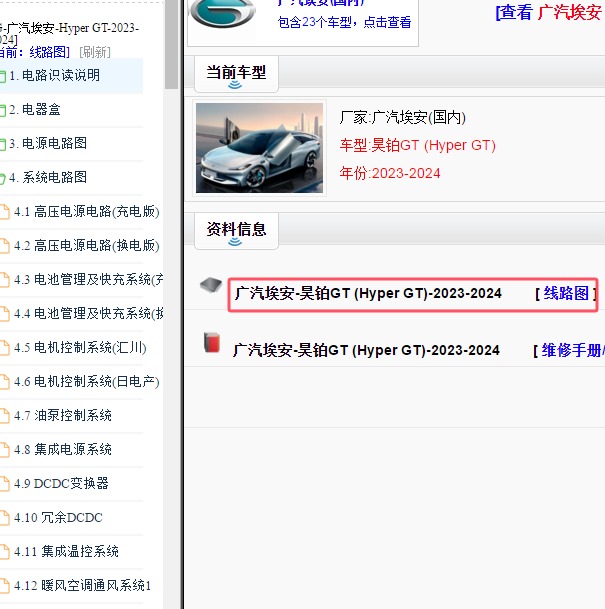The width and height of the screenshot is (605, 609).
Task: Open 4.7 油泵控制系统 diagram
Action: click(63, 416)
